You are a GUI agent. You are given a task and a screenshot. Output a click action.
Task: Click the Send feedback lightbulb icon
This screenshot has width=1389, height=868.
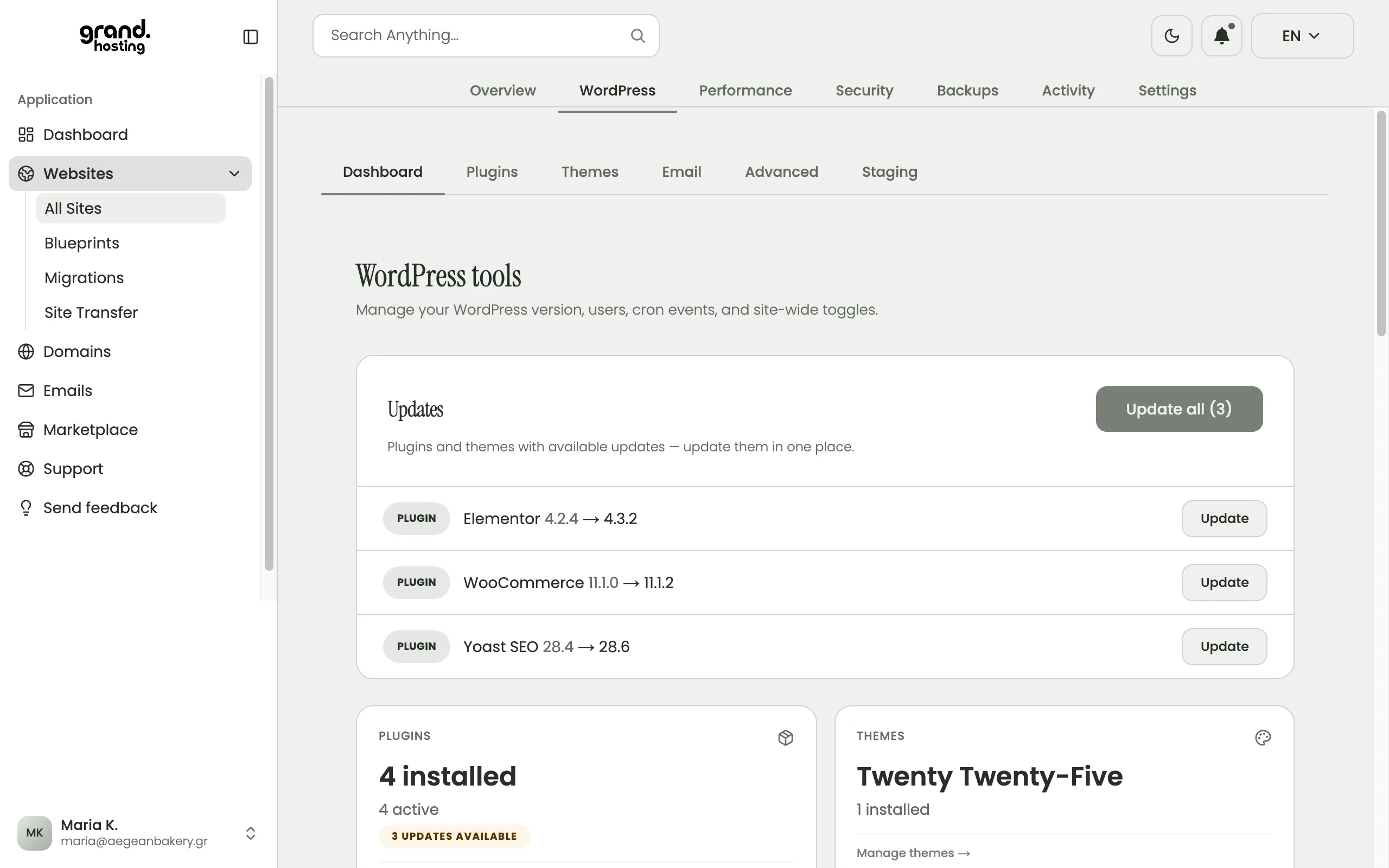[26, 507]
